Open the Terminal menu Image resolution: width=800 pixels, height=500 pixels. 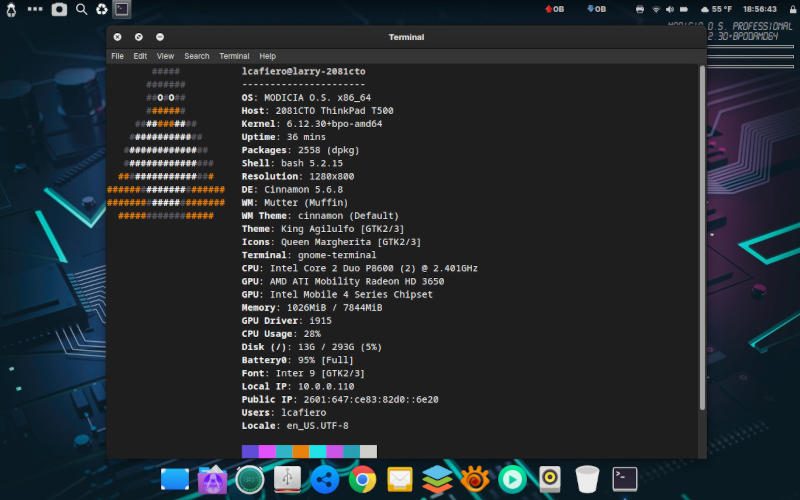[x=234, y=56]
